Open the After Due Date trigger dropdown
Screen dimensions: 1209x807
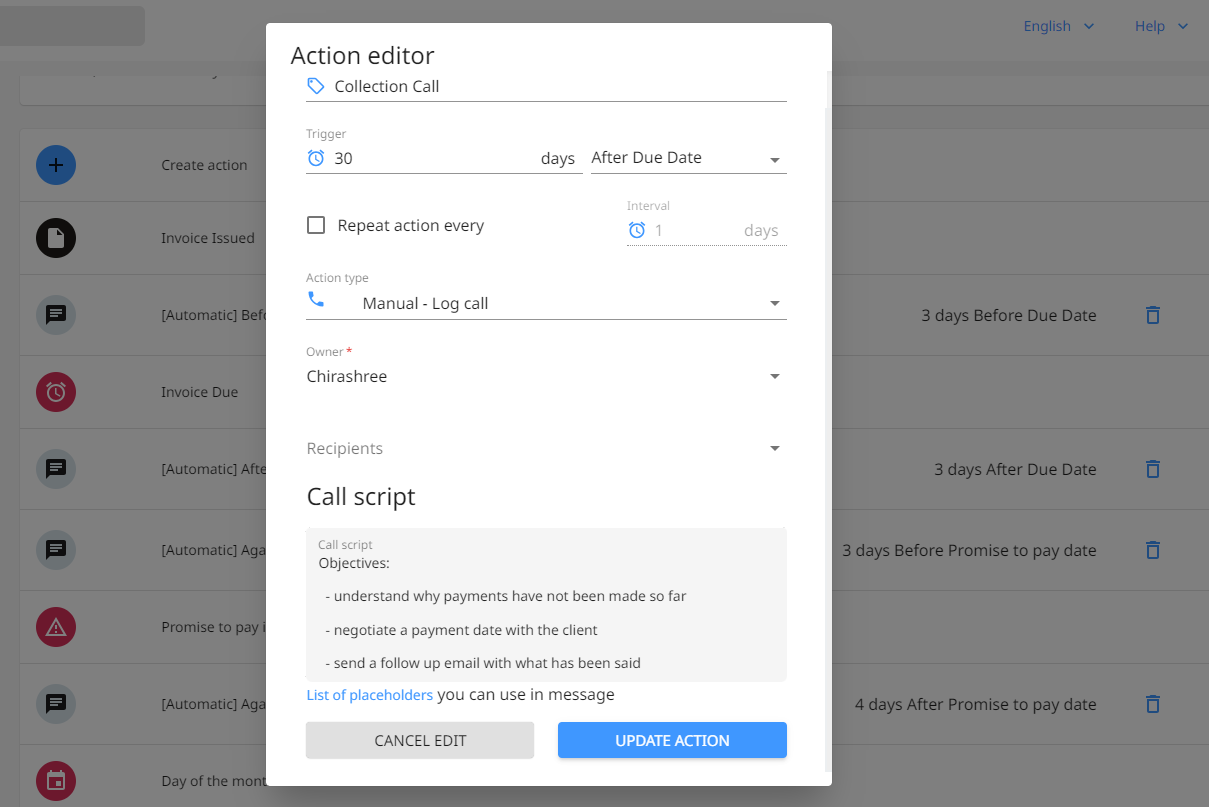tap(688, 158)
